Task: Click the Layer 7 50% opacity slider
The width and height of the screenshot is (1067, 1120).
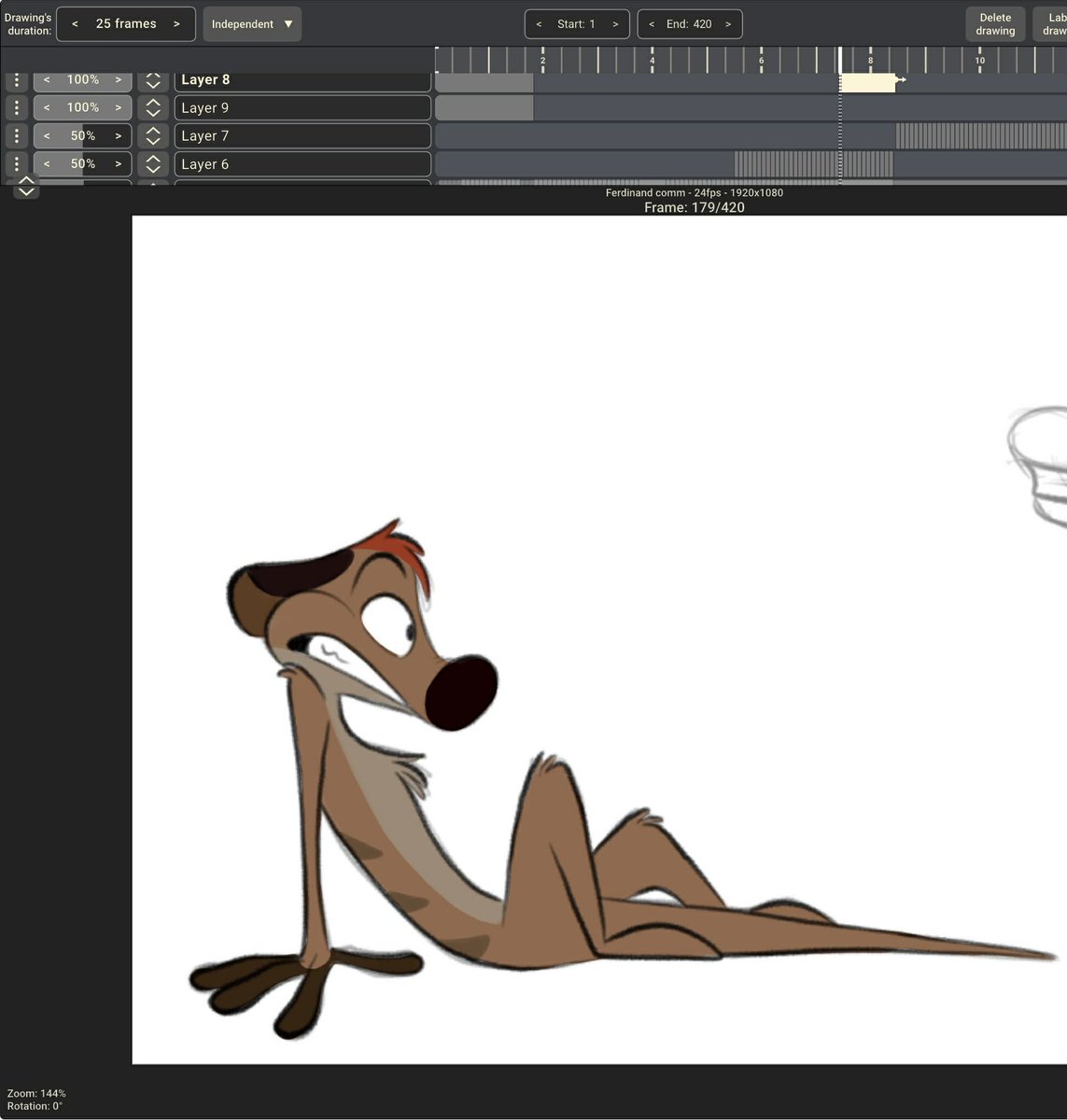Action: pyautogui.click(x=82, y=135)
